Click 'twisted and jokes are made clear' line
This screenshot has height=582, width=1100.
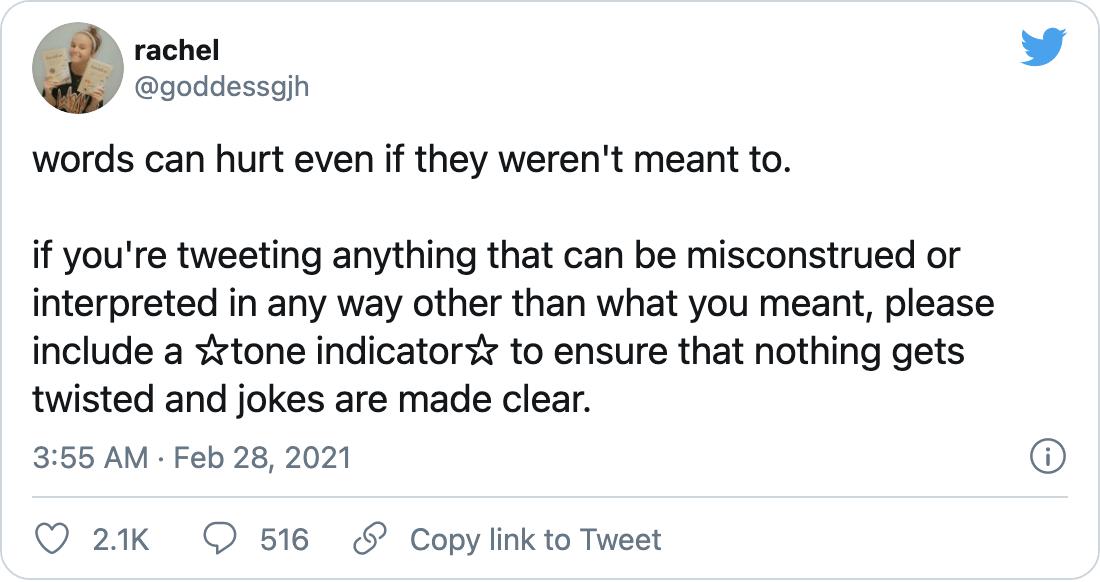coord(311,400)
